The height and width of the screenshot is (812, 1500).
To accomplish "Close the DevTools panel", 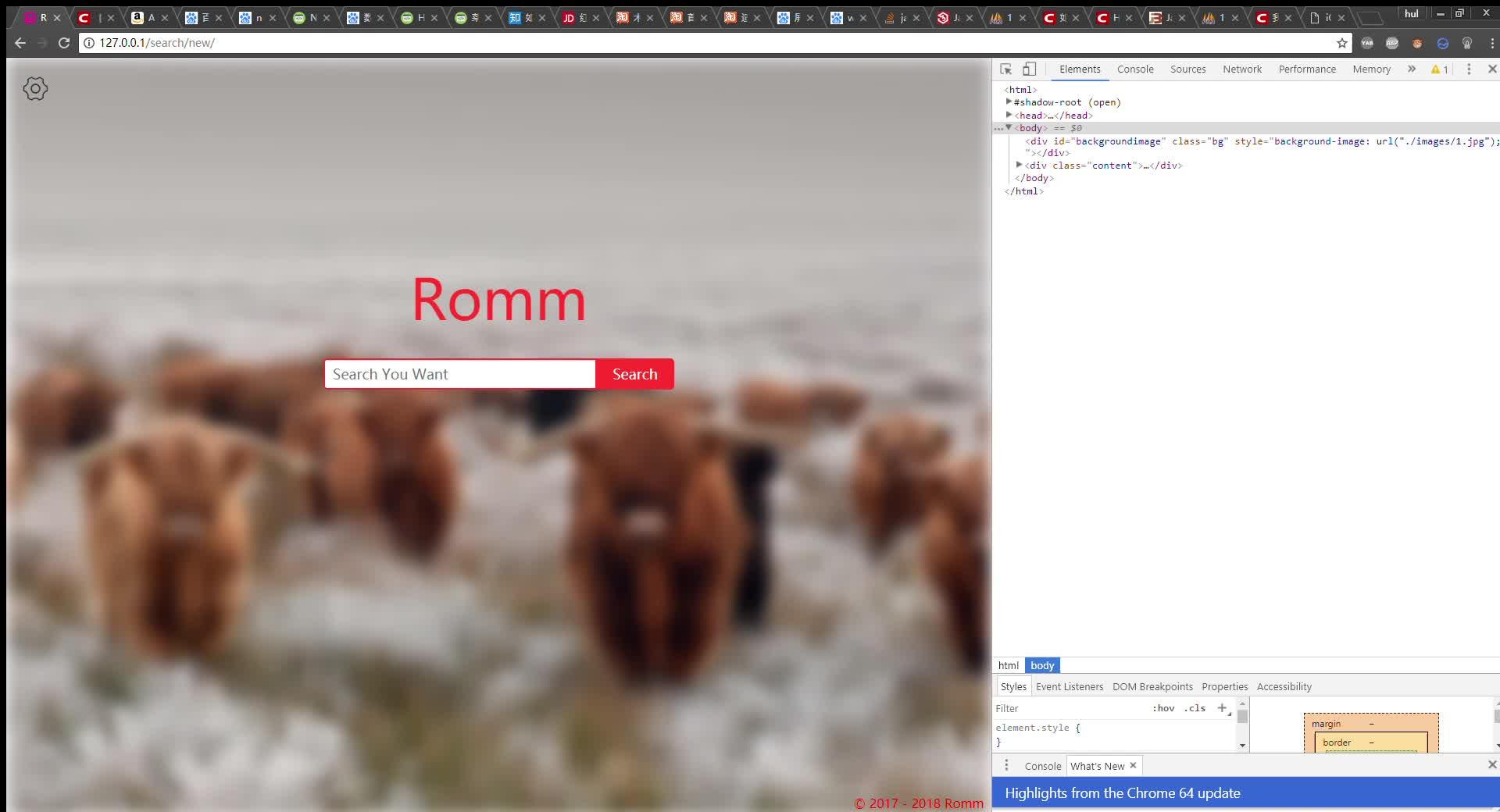I will pyautogui.click(x=1491, y=69).
